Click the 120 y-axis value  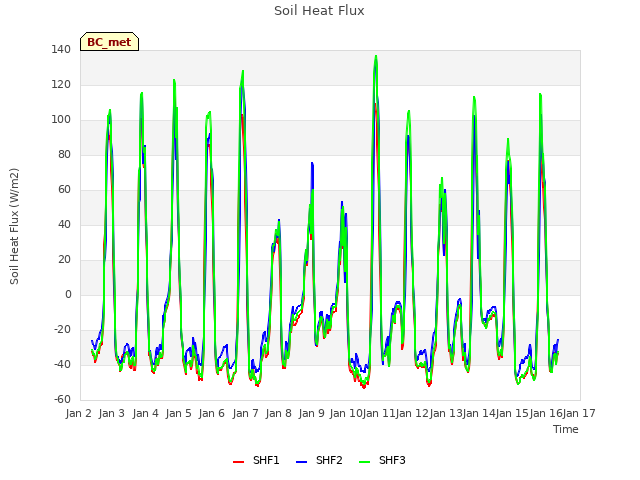(x=61, y=84)
